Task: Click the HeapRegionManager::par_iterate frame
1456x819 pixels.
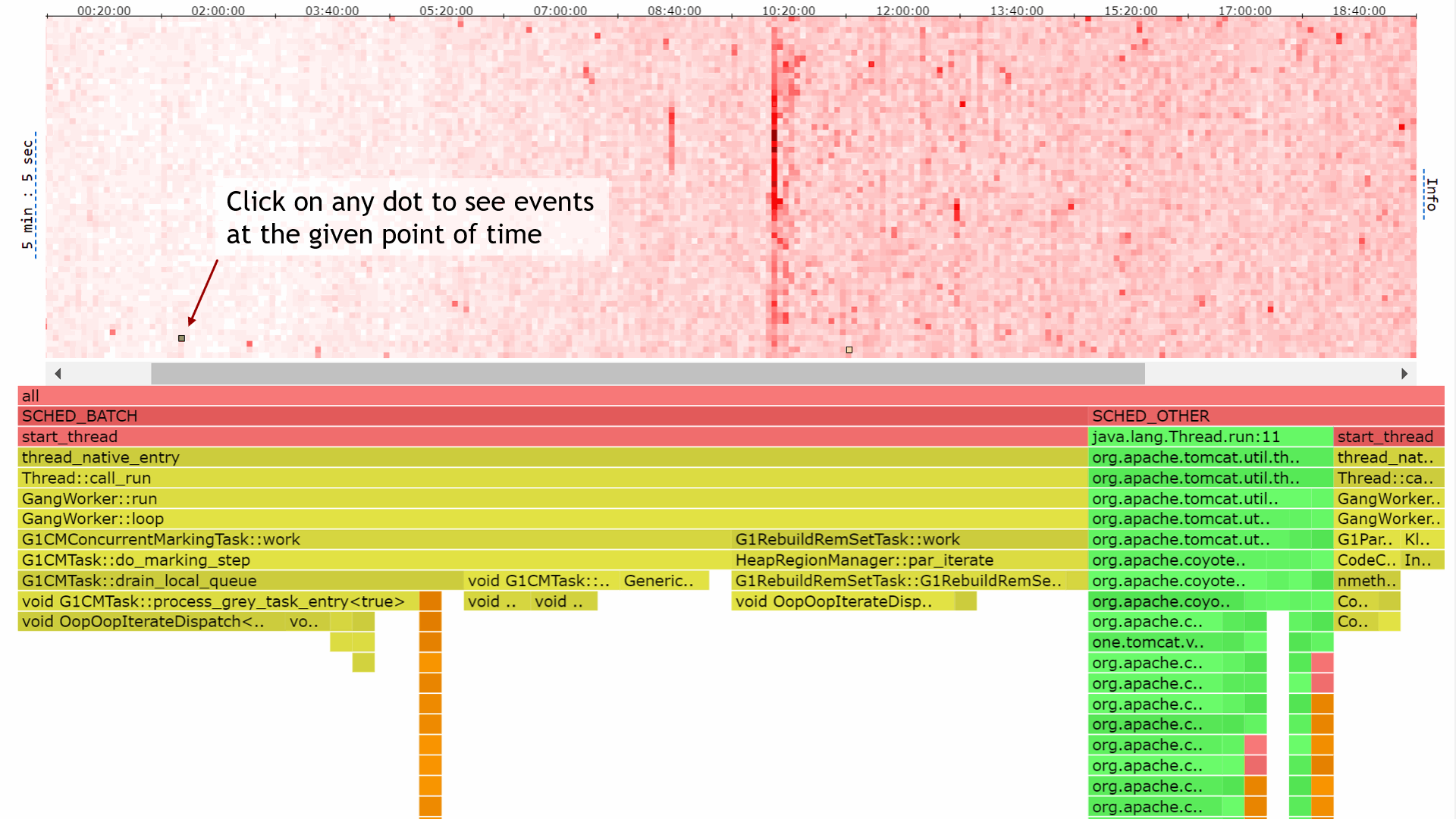Action: point(864,560)
